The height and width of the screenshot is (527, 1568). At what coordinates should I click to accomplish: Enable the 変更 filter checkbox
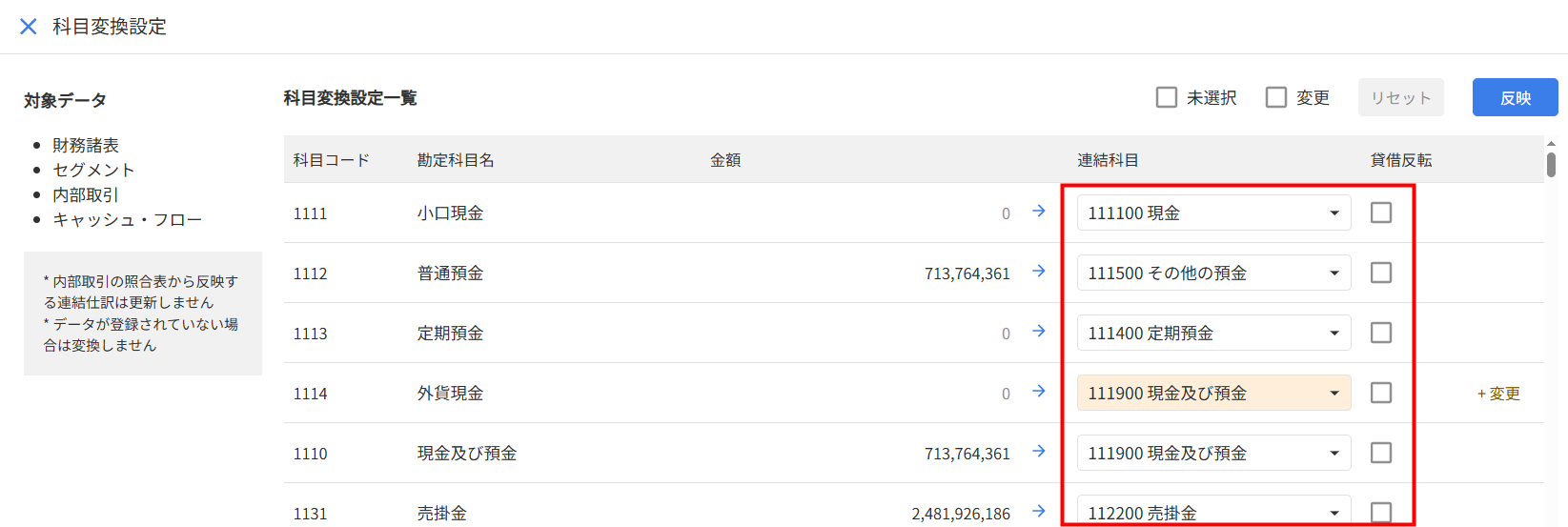[x=1276, y=97]
